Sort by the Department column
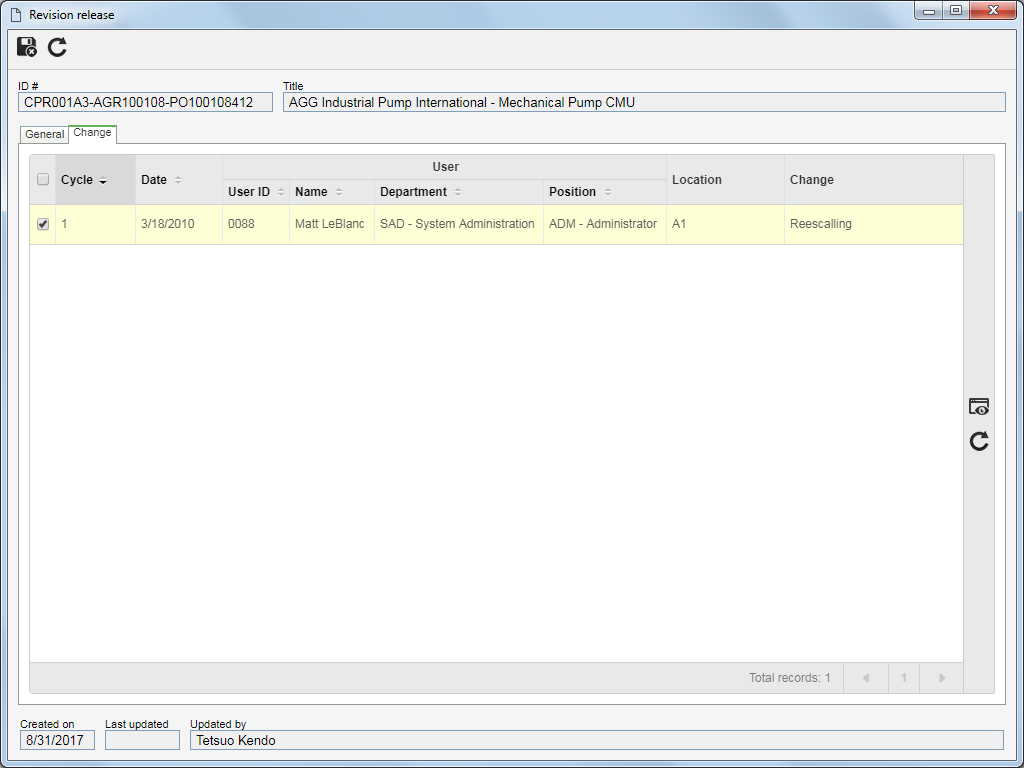Viewport: 1024px width, 768px height. [x=458, y=192]
